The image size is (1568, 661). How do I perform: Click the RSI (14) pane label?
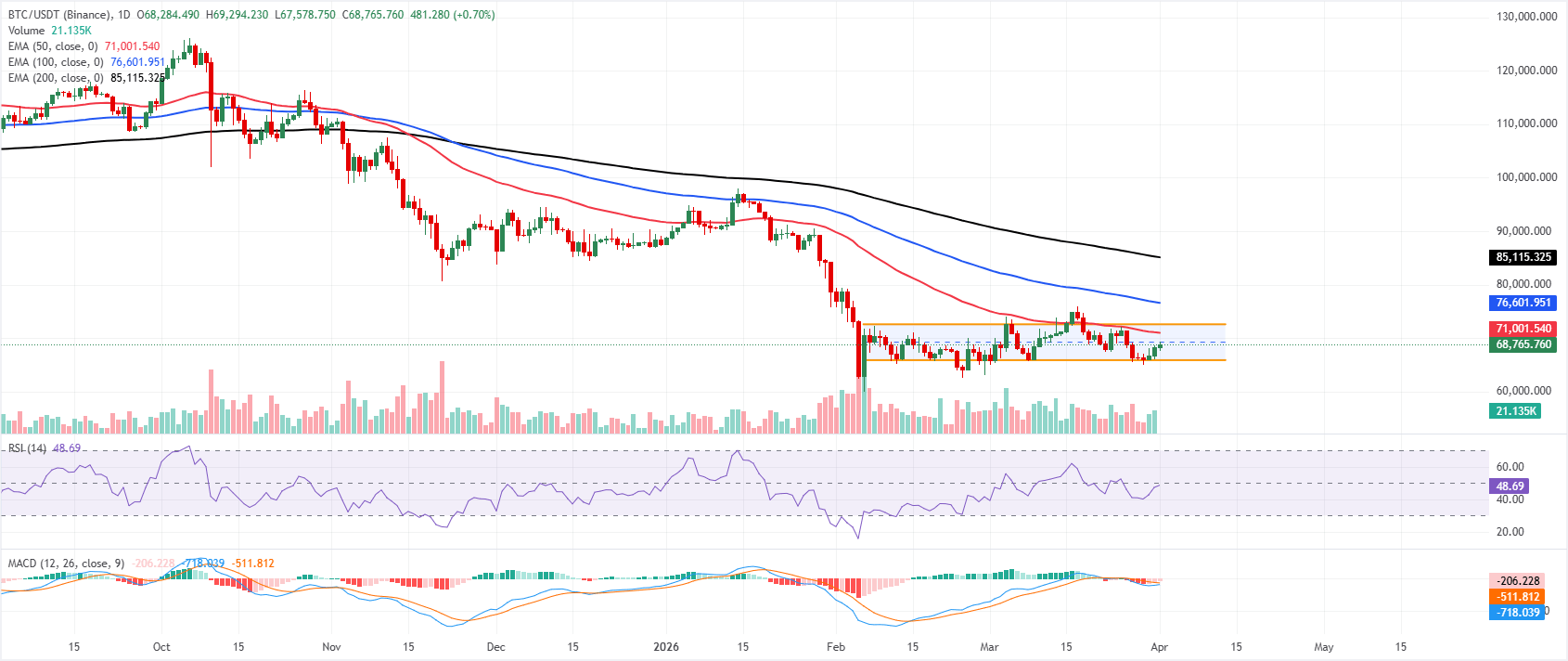27,448
